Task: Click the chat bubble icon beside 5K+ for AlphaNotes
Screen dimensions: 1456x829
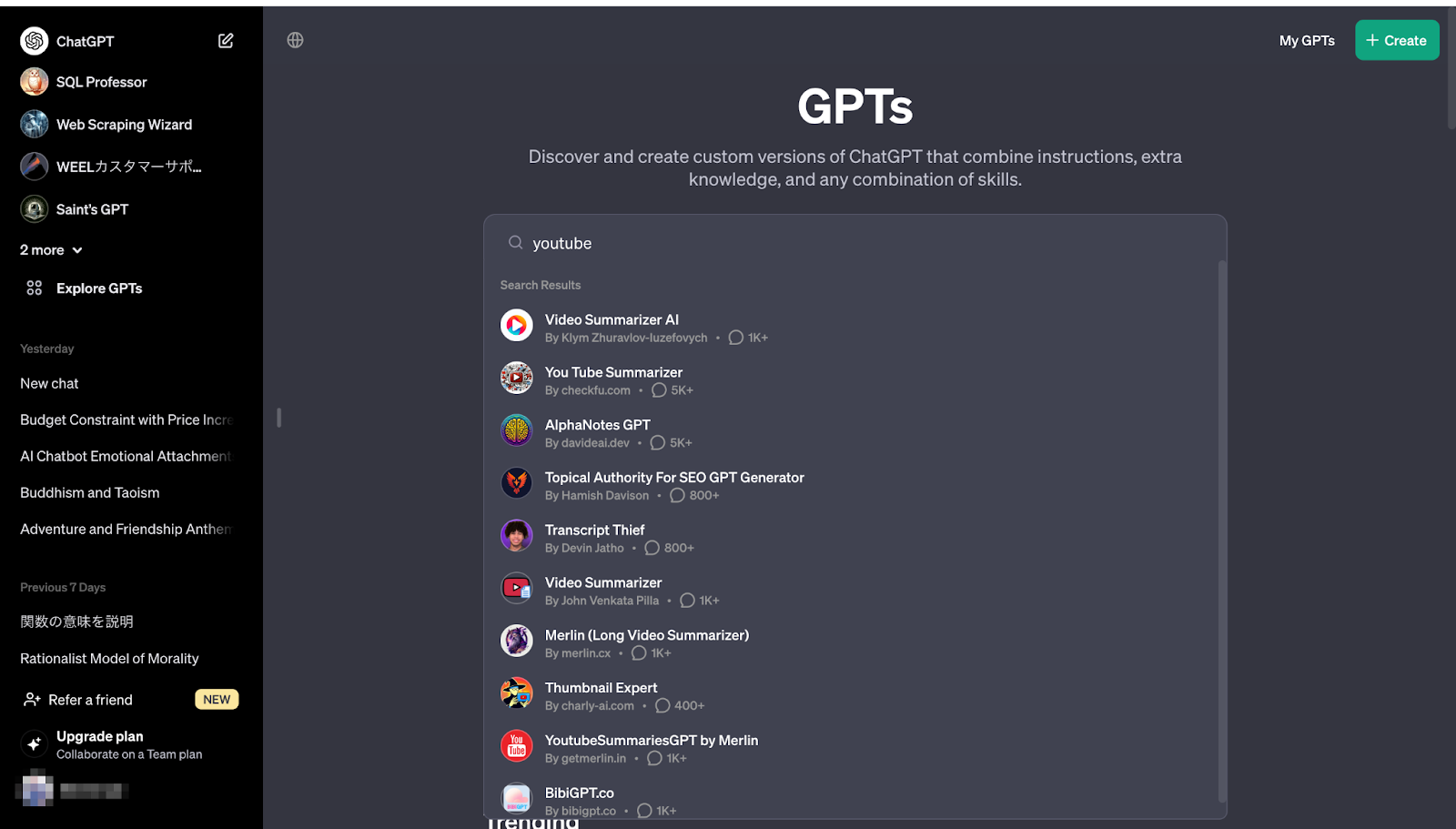Action: click(x=658, y=443)
